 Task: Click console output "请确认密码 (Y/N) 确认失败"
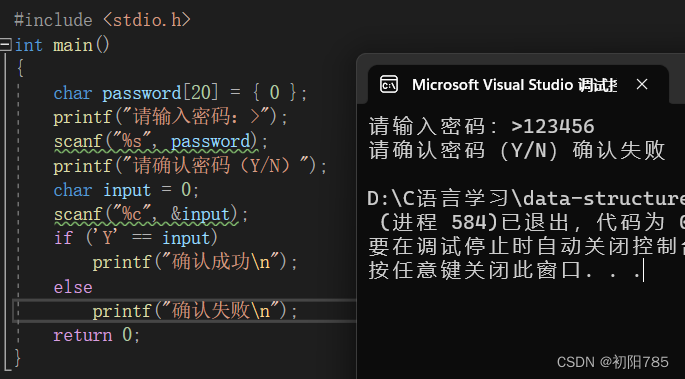pyautogui.click(x=517, y=151)
